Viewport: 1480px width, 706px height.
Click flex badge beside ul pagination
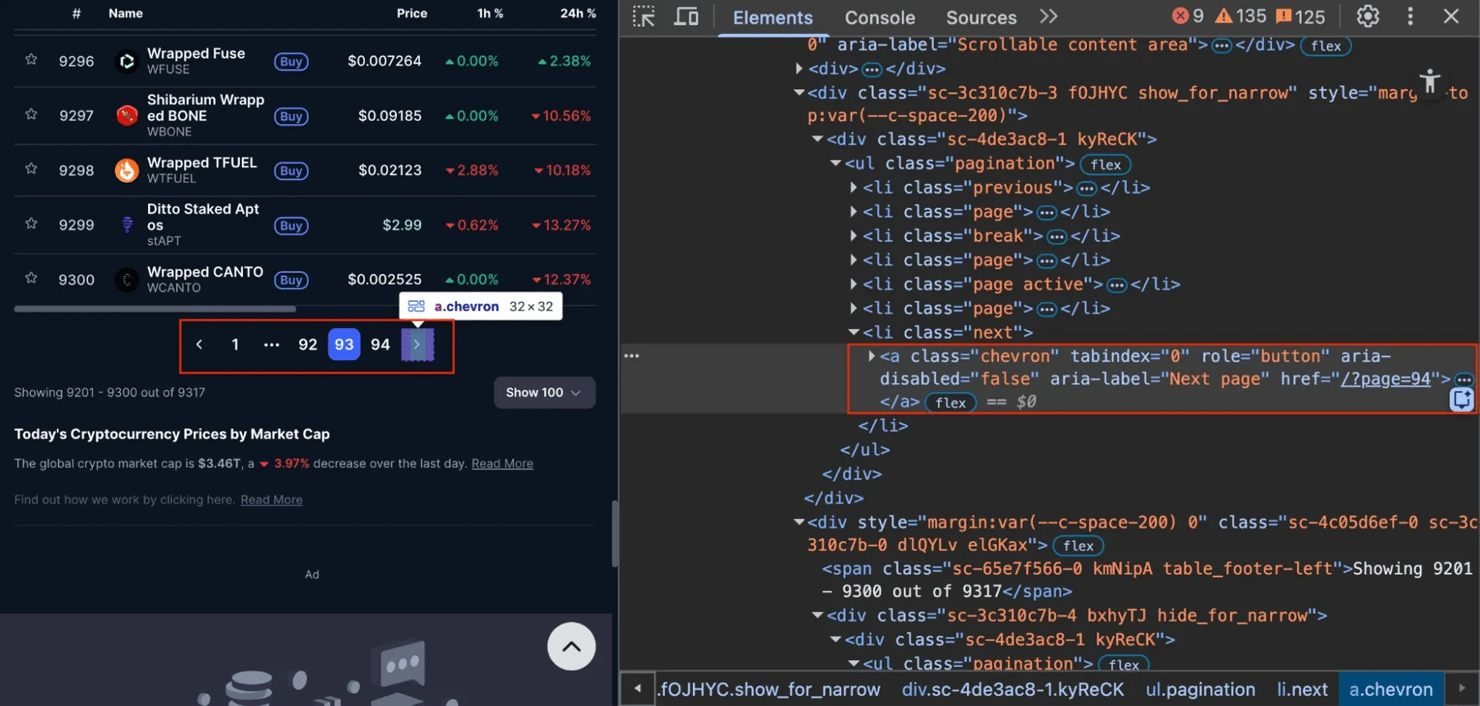[x=1105, y=164]
